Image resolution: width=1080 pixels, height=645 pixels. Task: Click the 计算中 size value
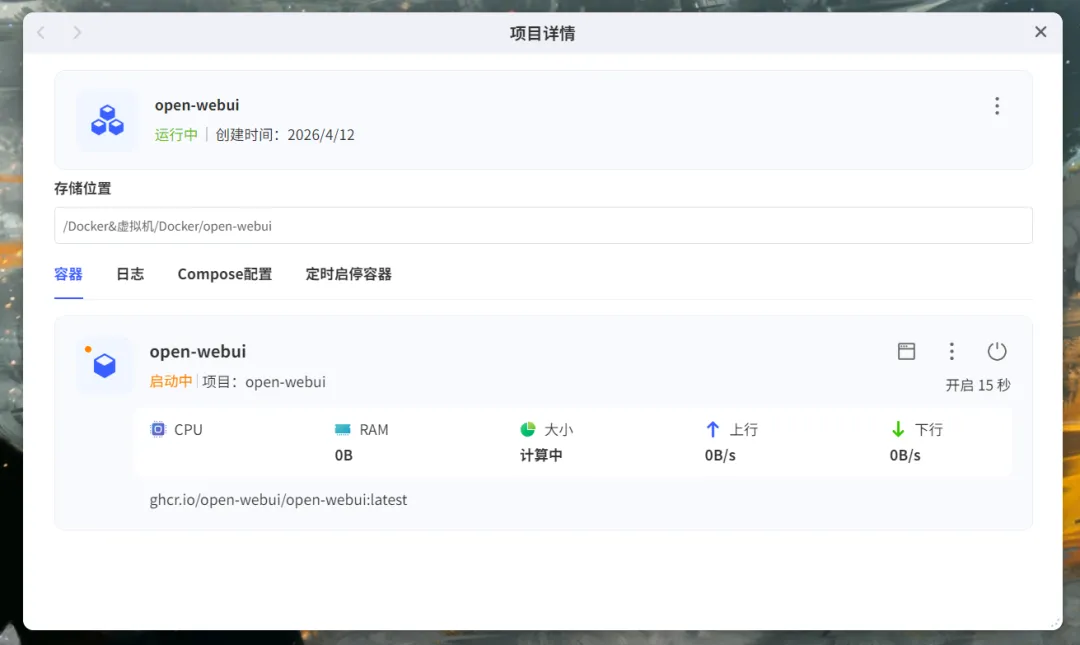click(x=541, y=455)
